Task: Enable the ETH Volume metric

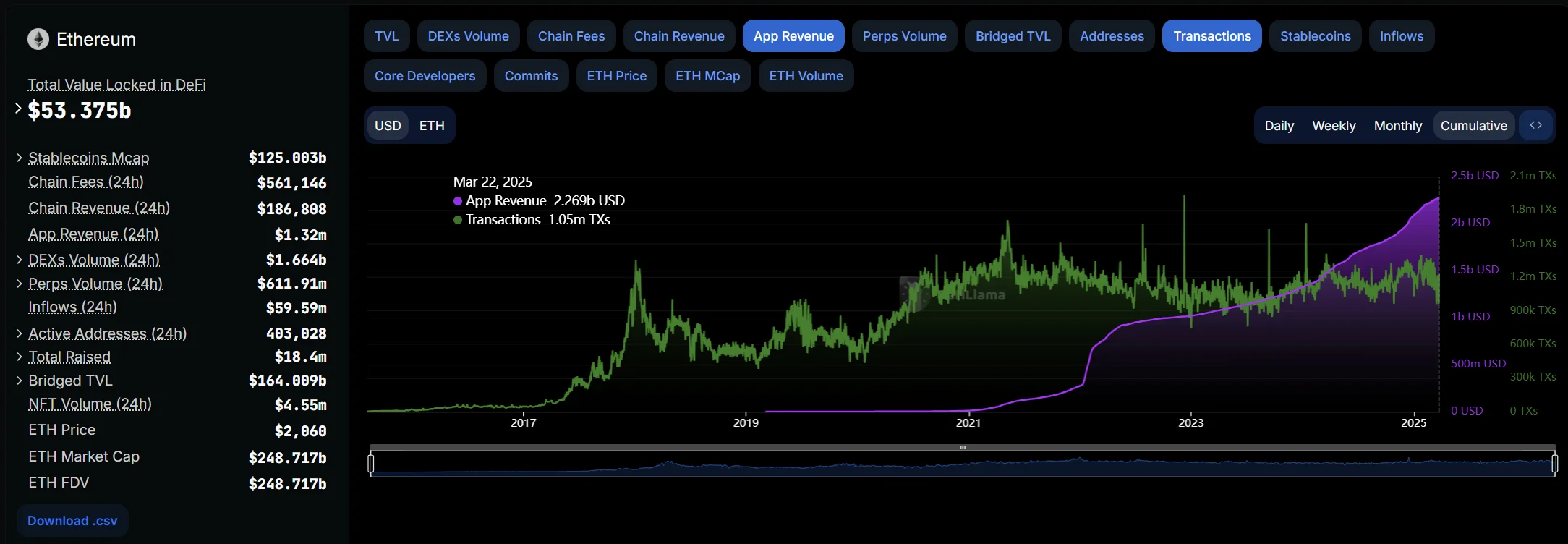Action: coord(806,76)
